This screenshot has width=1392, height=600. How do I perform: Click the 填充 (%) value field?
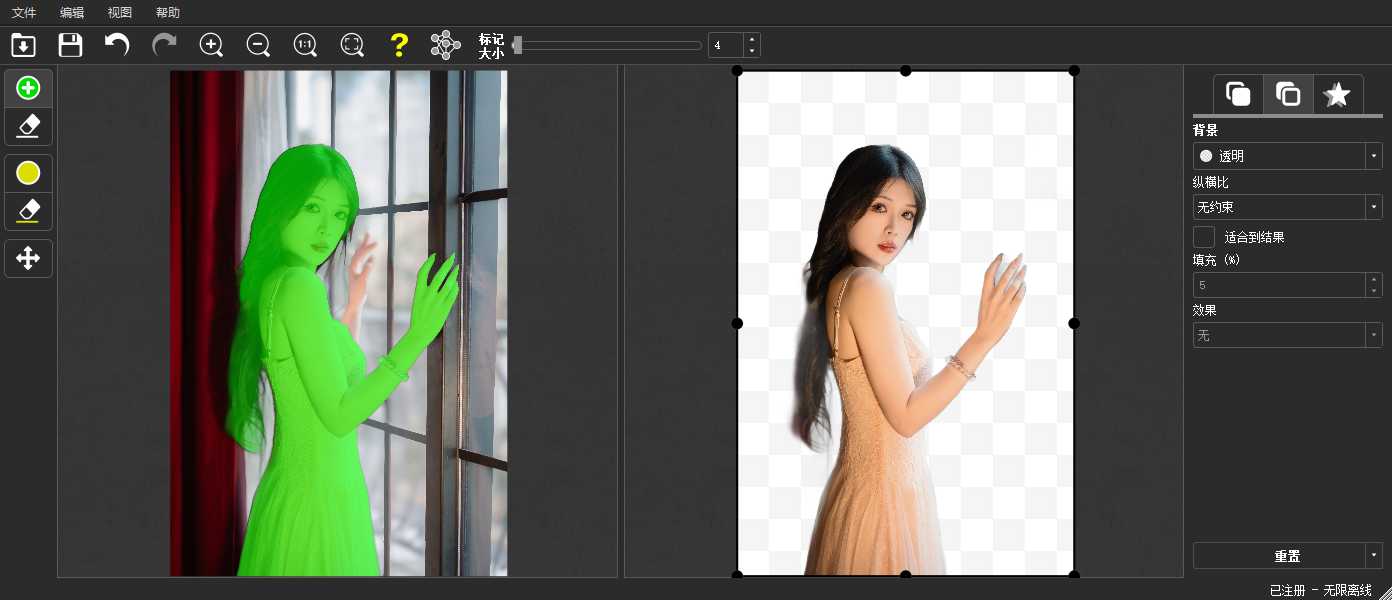(1279, 285)
